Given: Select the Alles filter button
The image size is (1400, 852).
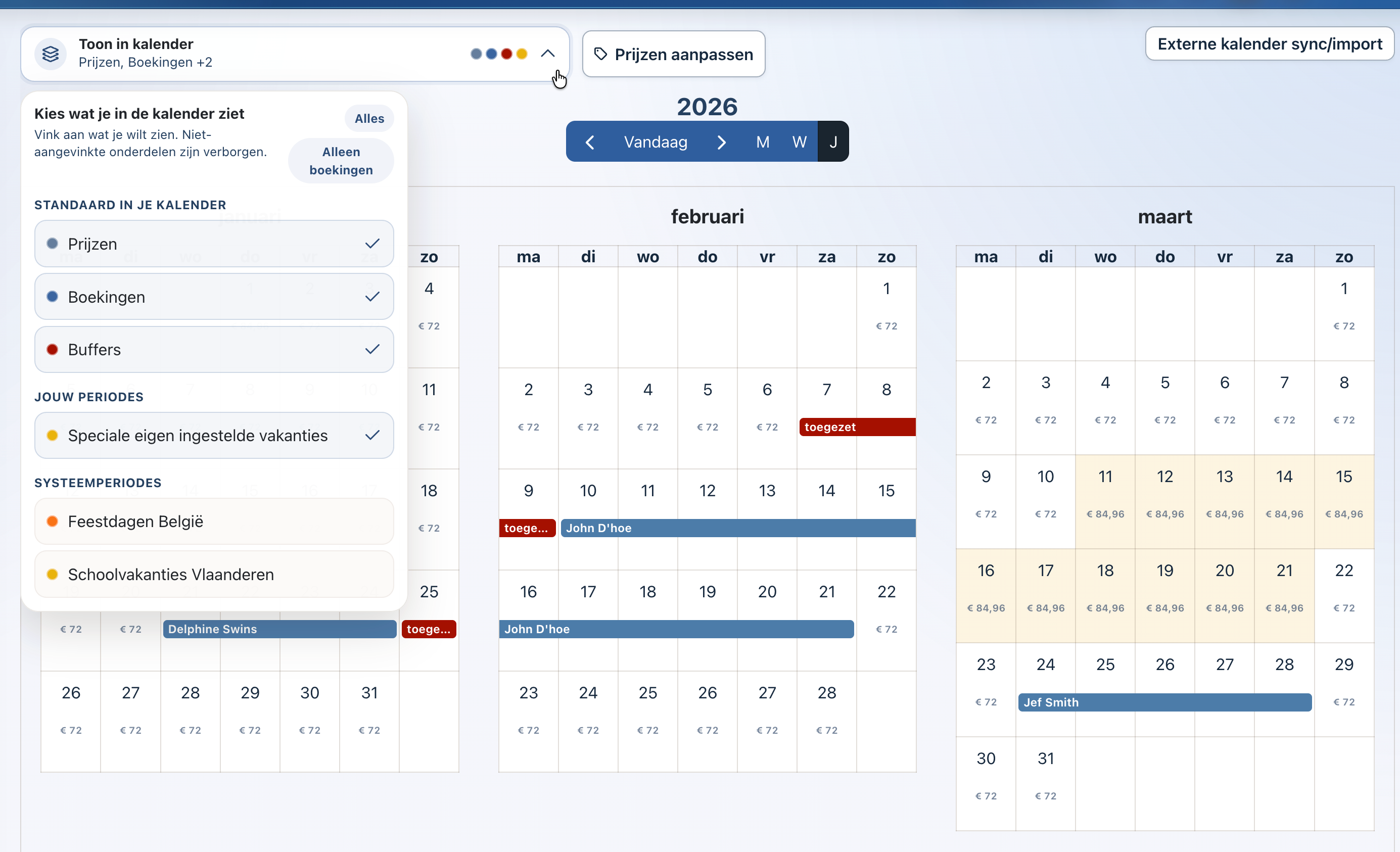Looking at the screenshot, I should click(x=369, y=118).
